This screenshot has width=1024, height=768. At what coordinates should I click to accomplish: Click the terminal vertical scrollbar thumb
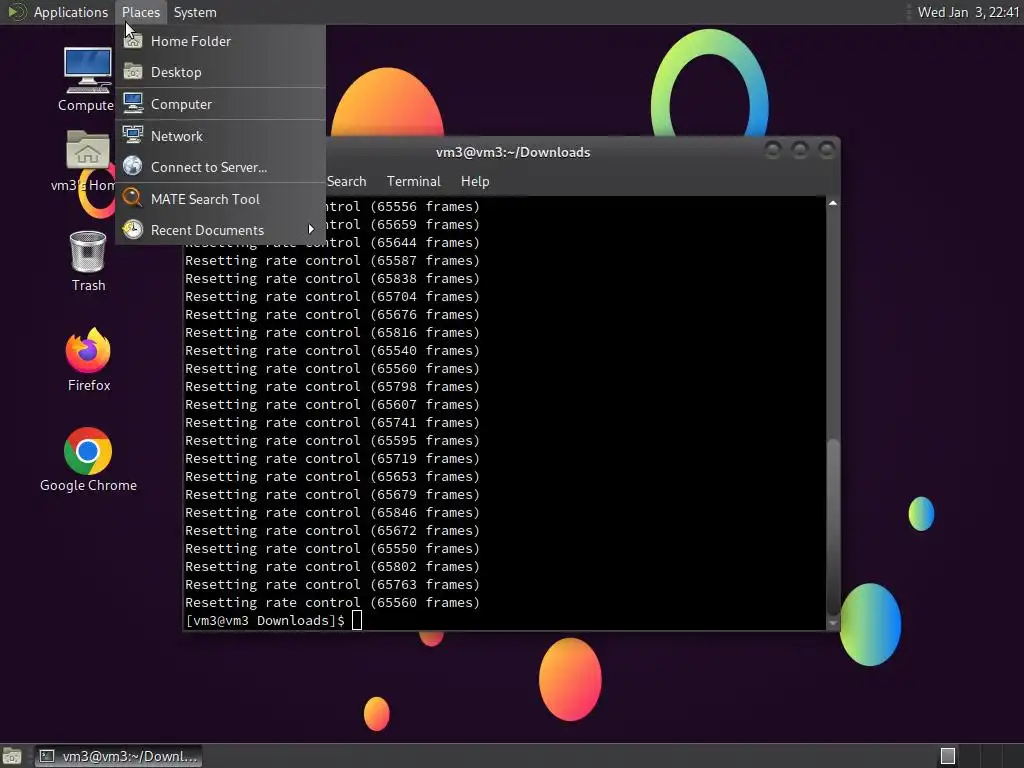[x=833, y=526]
